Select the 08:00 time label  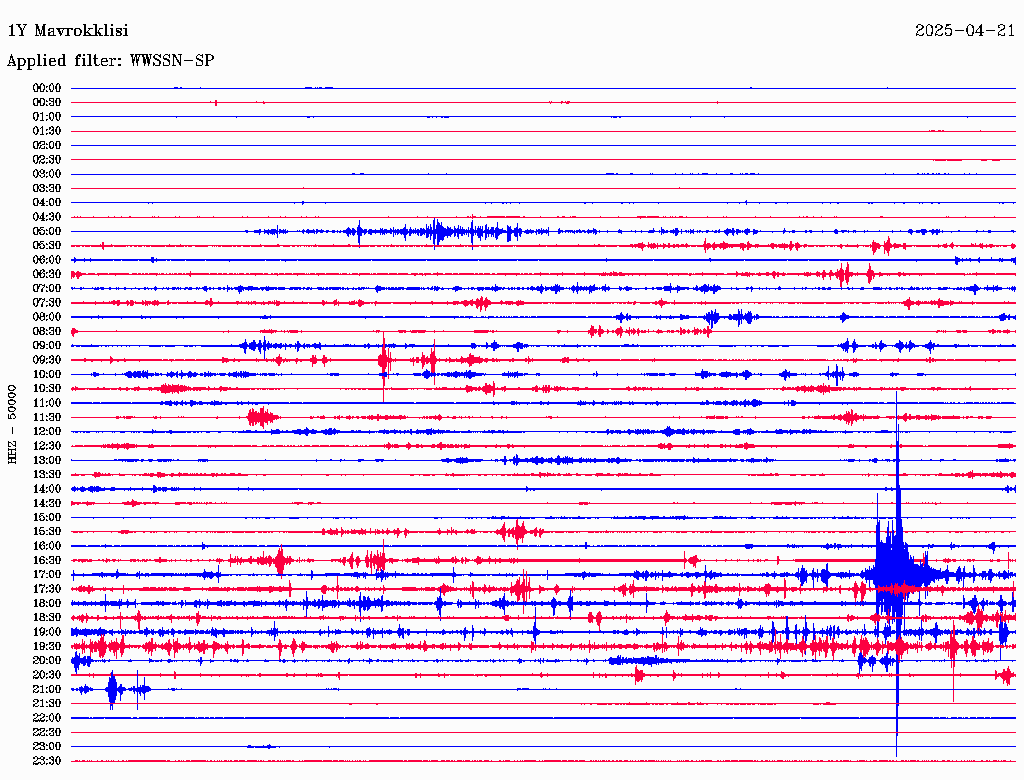[47, 317]
